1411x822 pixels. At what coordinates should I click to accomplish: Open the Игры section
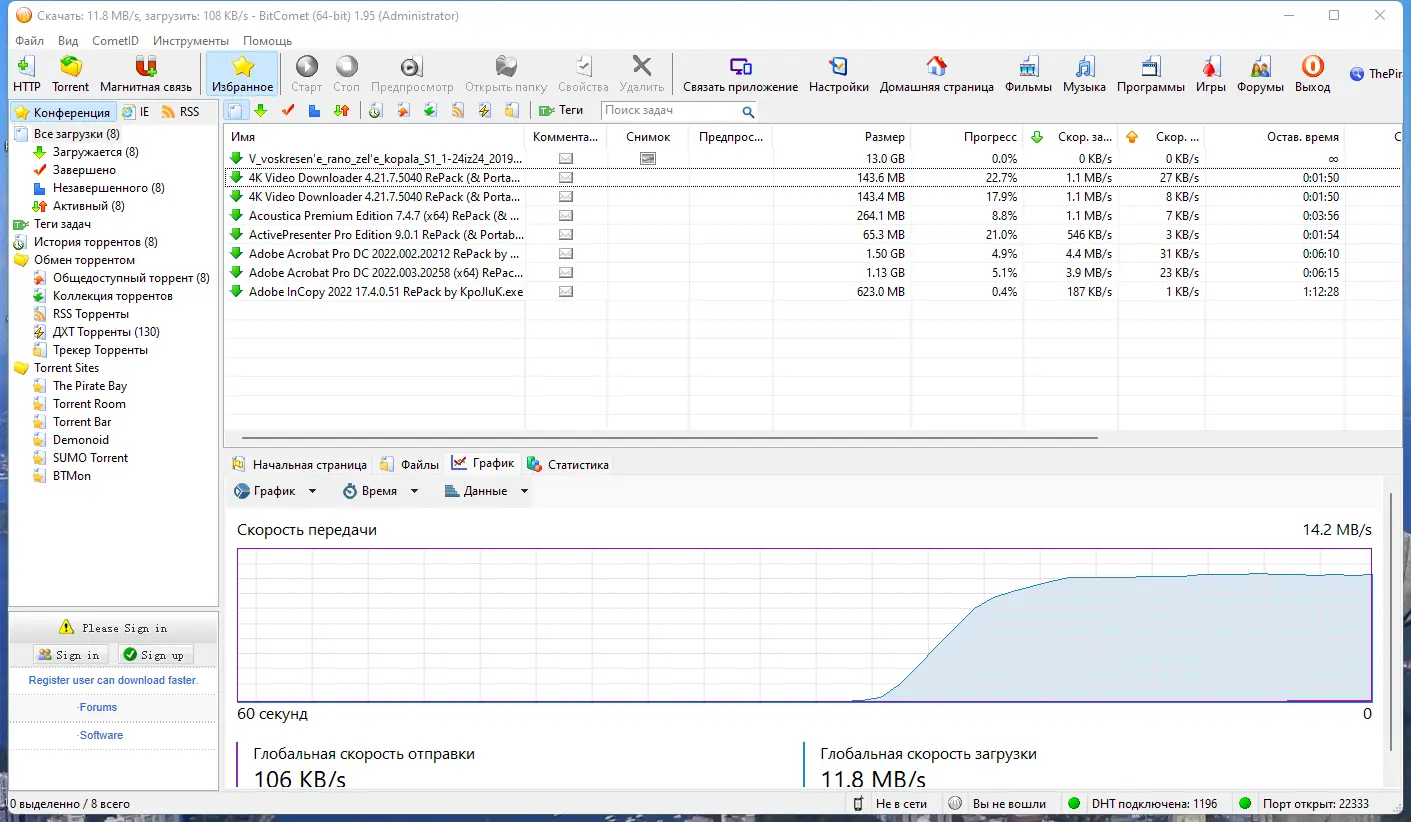[1211, 74]
